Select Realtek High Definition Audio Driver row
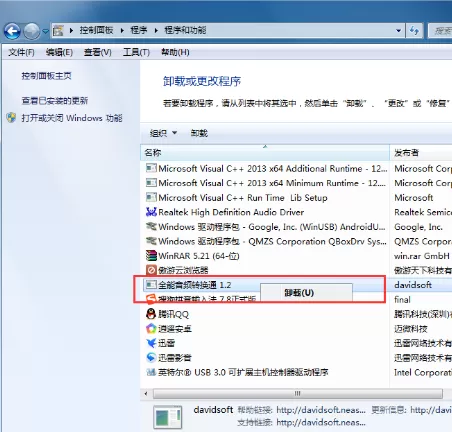 coord(265,212)
